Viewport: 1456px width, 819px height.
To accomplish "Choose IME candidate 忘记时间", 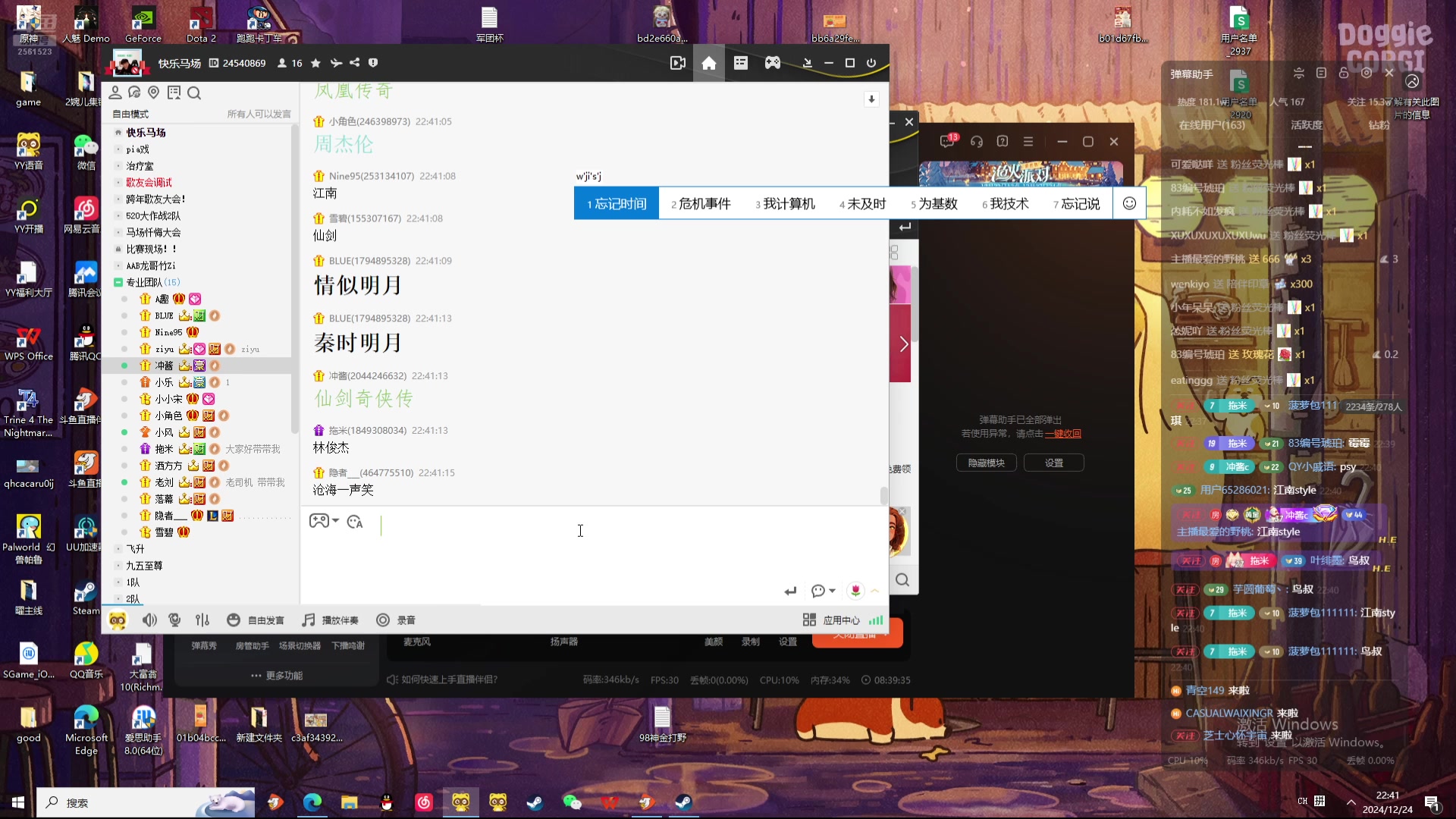I will pyautogui.click(x=617, y=203).
